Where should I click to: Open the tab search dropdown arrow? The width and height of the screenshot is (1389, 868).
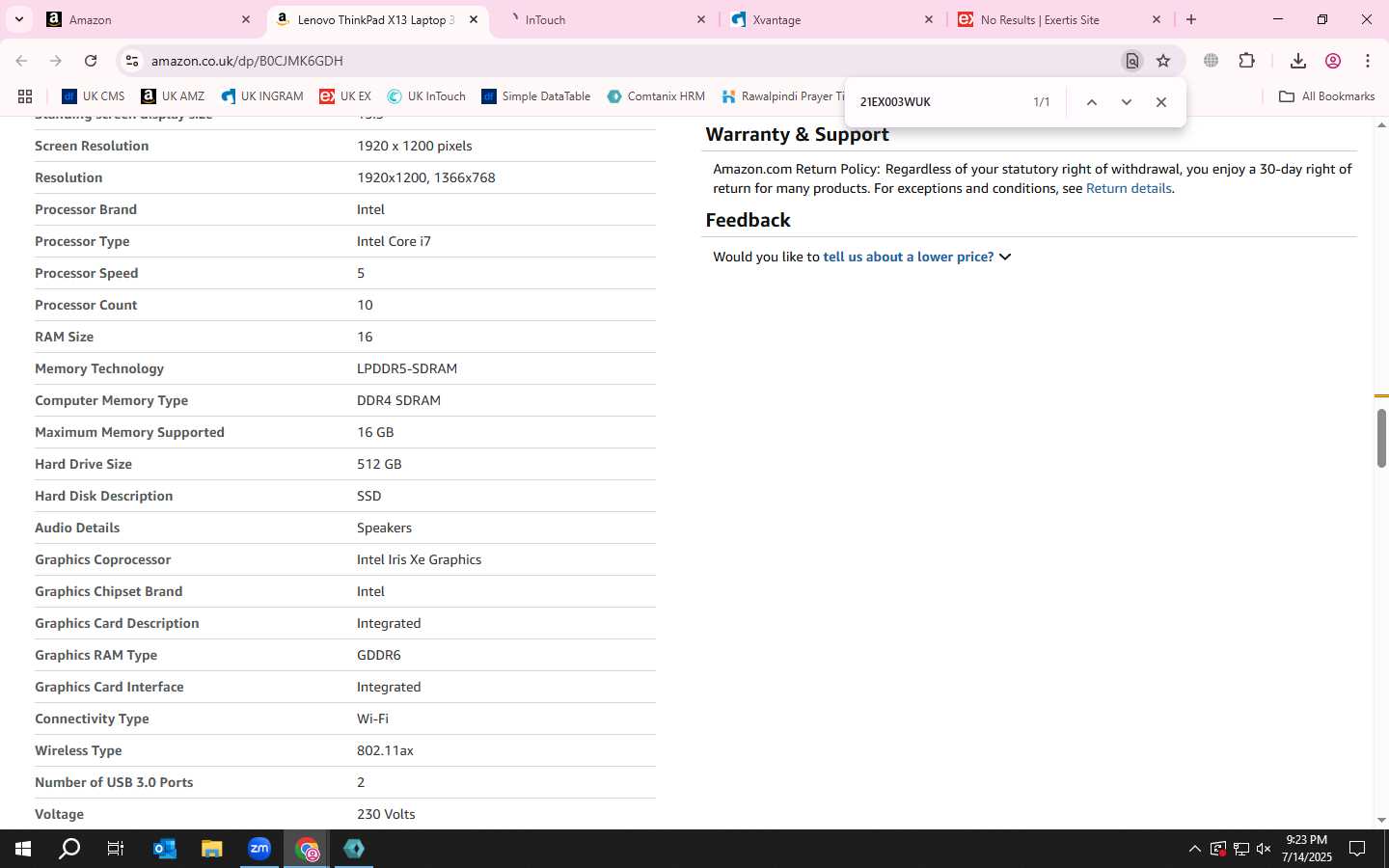[x=18, y=19]
